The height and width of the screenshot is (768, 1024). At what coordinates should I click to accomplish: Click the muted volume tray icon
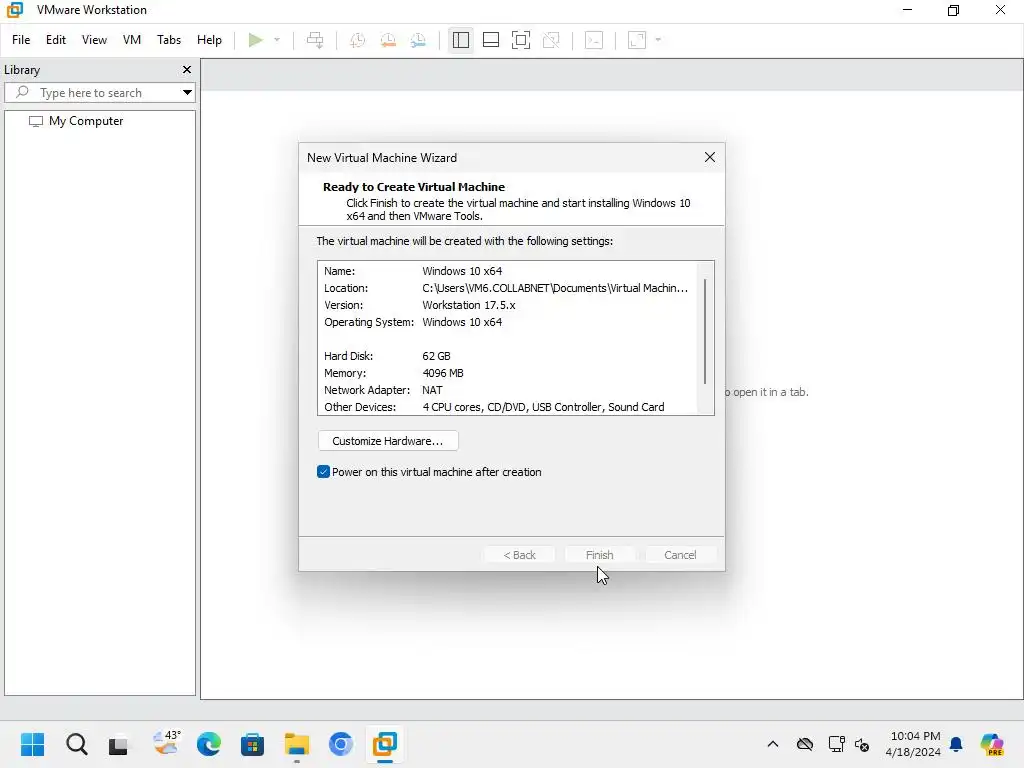[862, 744]
